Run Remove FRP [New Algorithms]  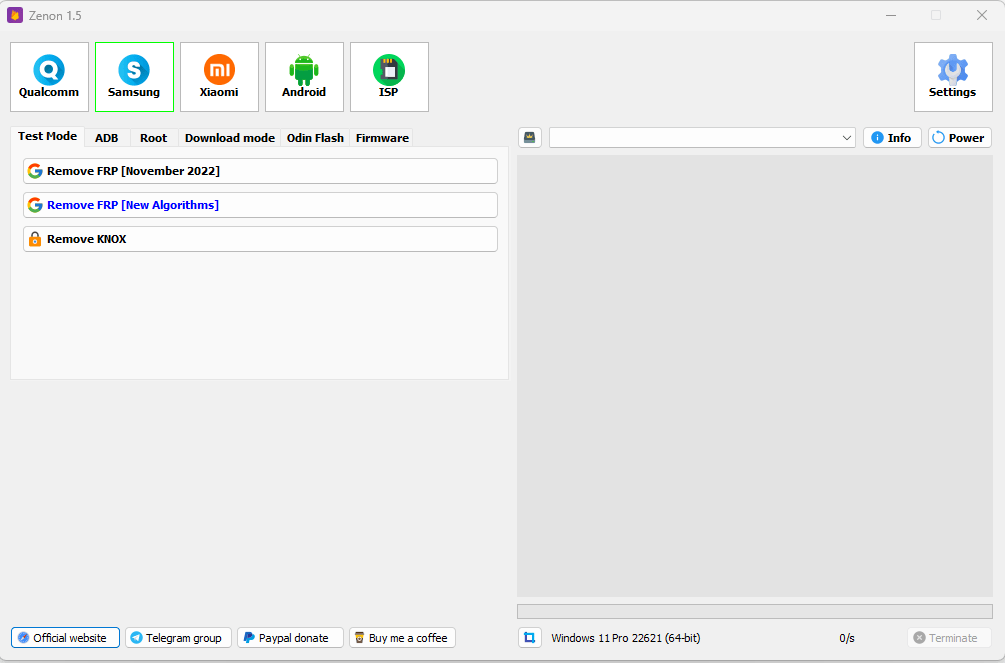[x=260, y=205]
